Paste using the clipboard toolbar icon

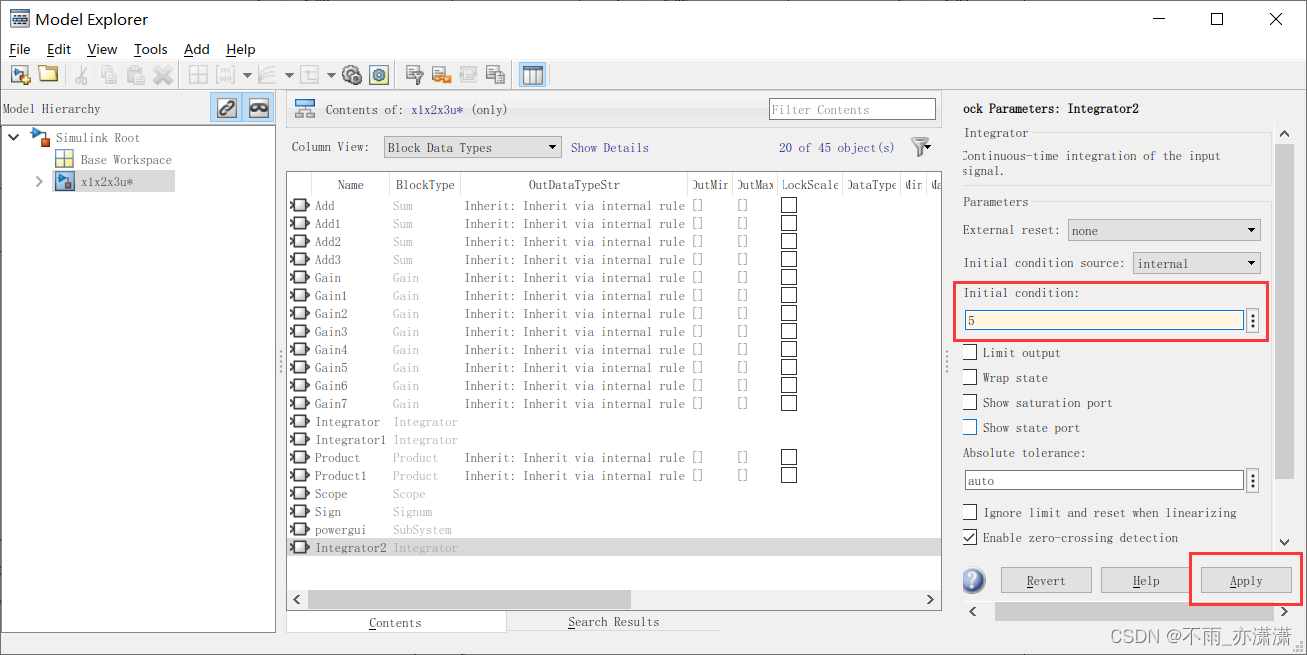pos(135,74)
